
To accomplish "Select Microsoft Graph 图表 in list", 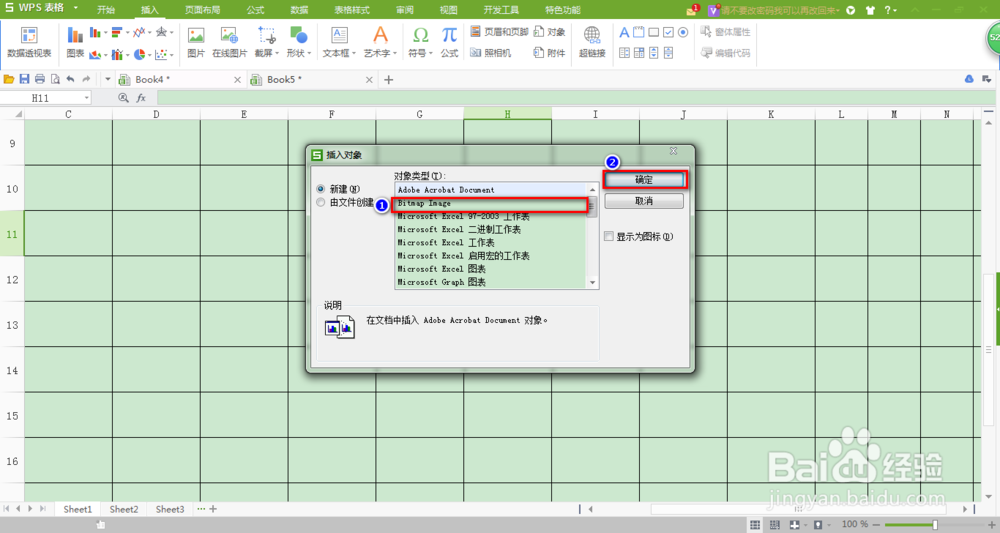I will pos(490,282).
